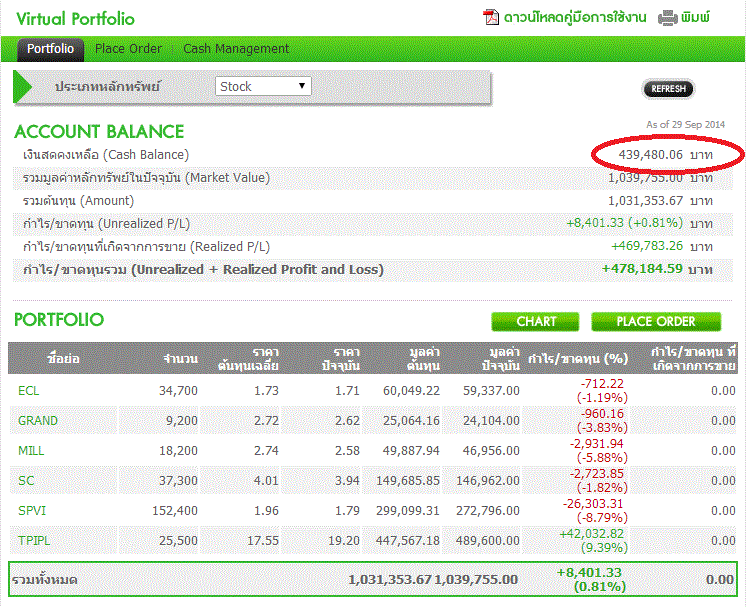
Task: Open the Stock security type dropdown
Action: (x=263, y=86)
